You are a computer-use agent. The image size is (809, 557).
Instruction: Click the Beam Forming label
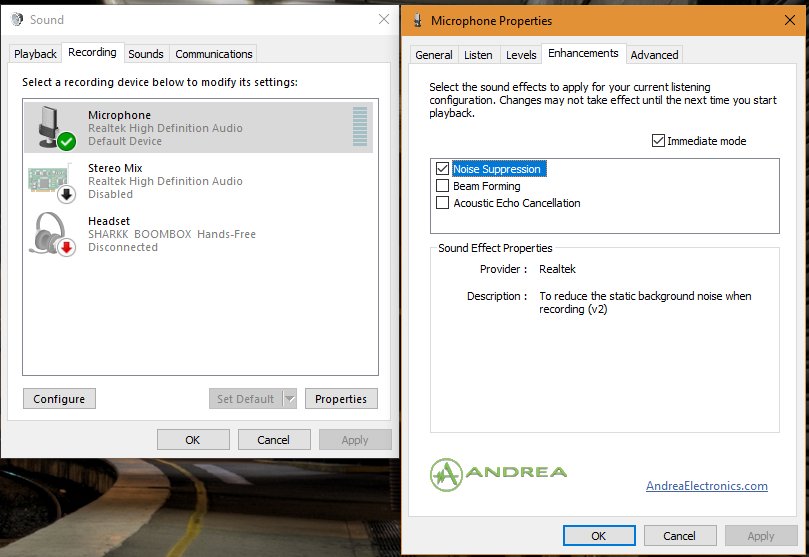coord(487,186)
